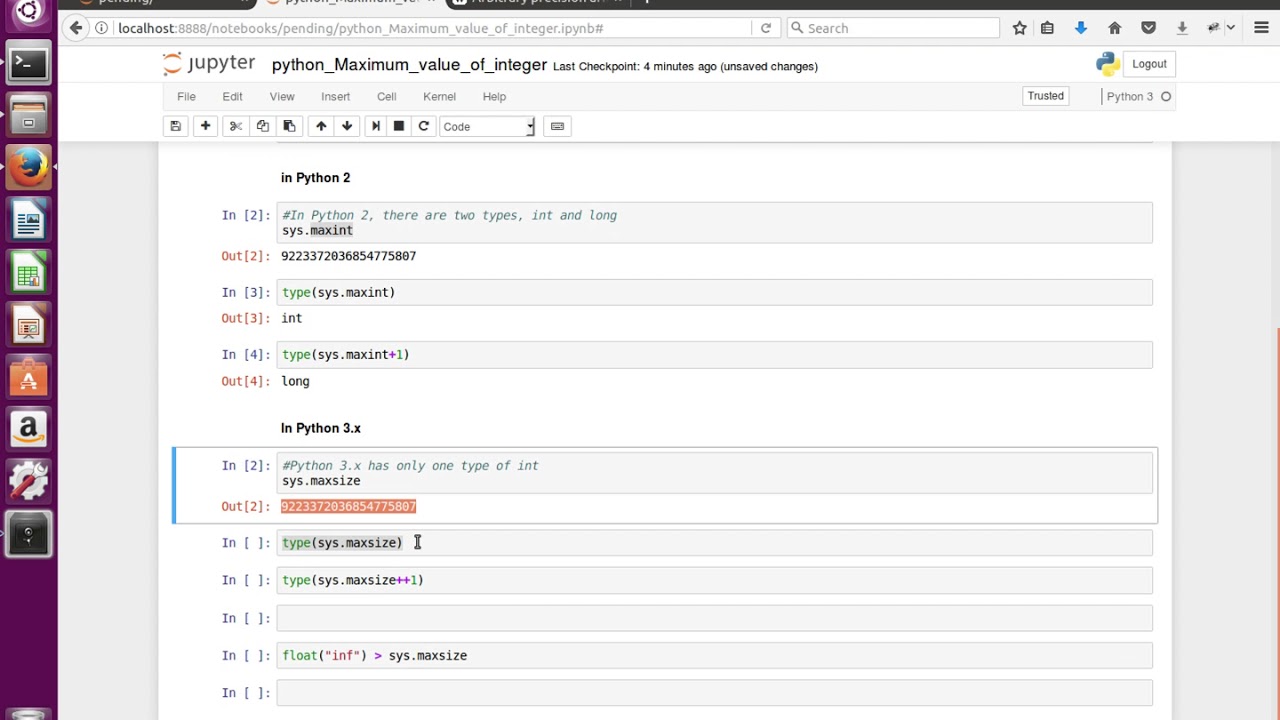
Task: Click the highlighted output 9223372036854775807
Action: (348, 506)
